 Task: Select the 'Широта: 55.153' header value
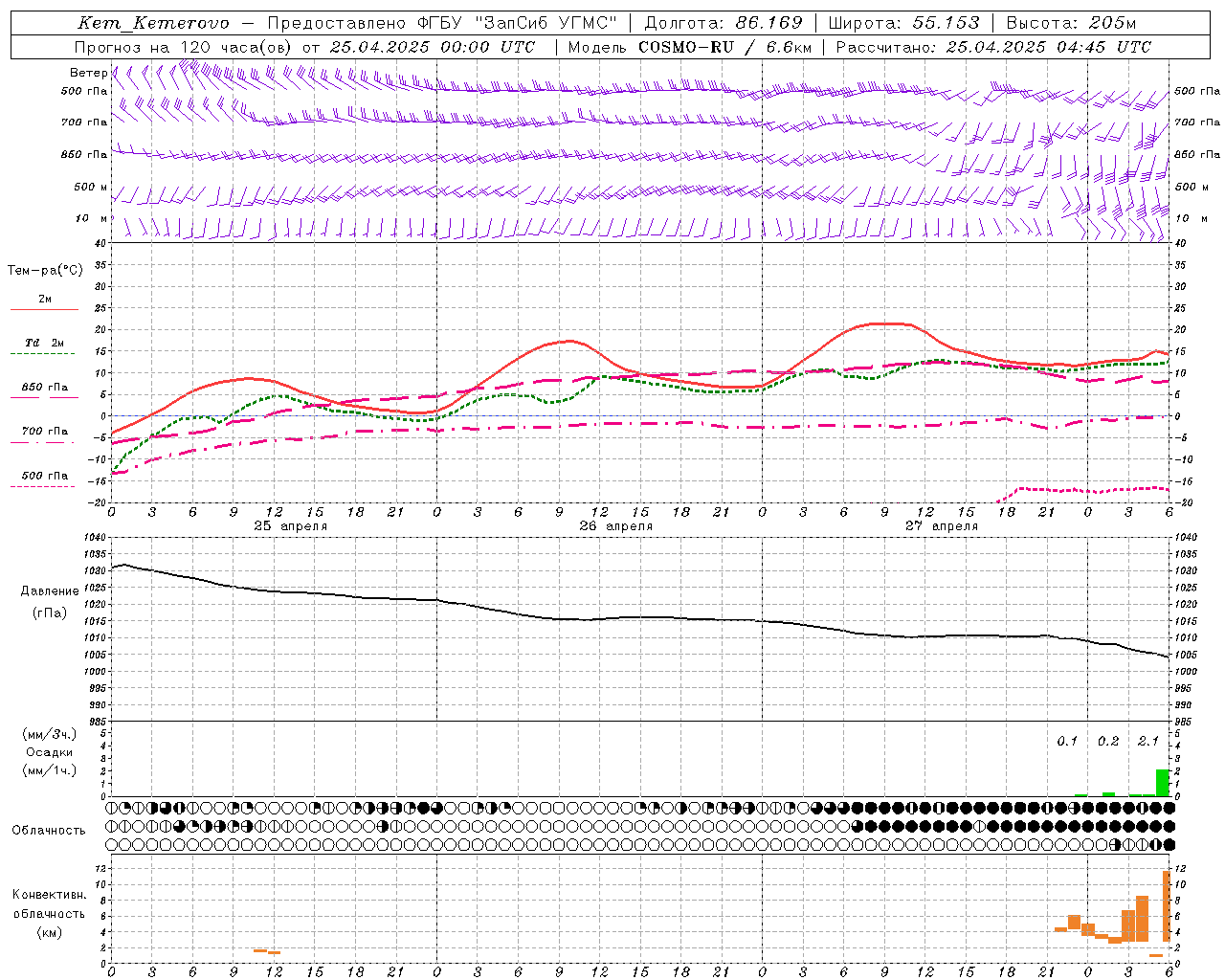pos(903,23)
